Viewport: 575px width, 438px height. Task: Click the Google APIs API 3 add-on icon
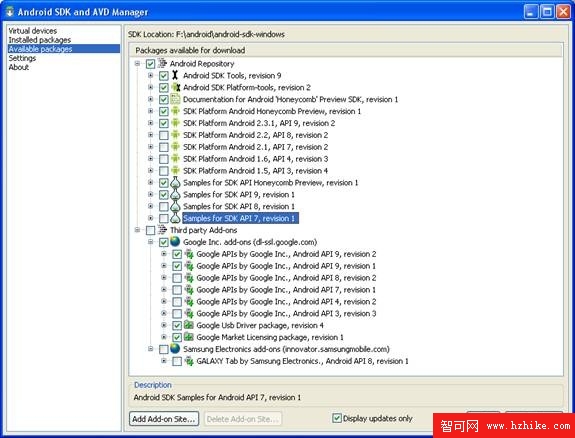pos(189,313)
